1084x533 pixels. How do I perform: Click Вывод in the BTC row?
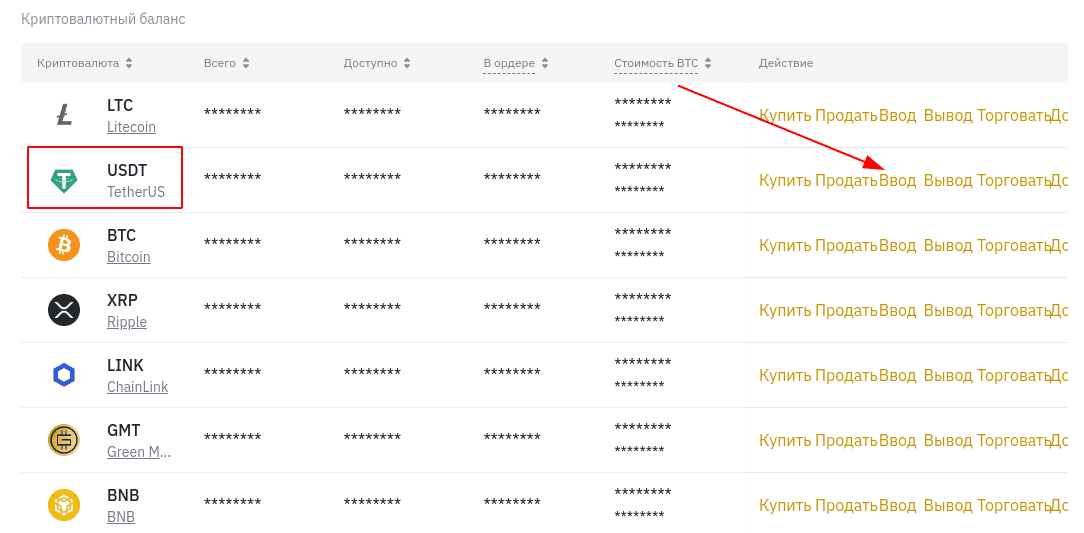pos(948,245)
